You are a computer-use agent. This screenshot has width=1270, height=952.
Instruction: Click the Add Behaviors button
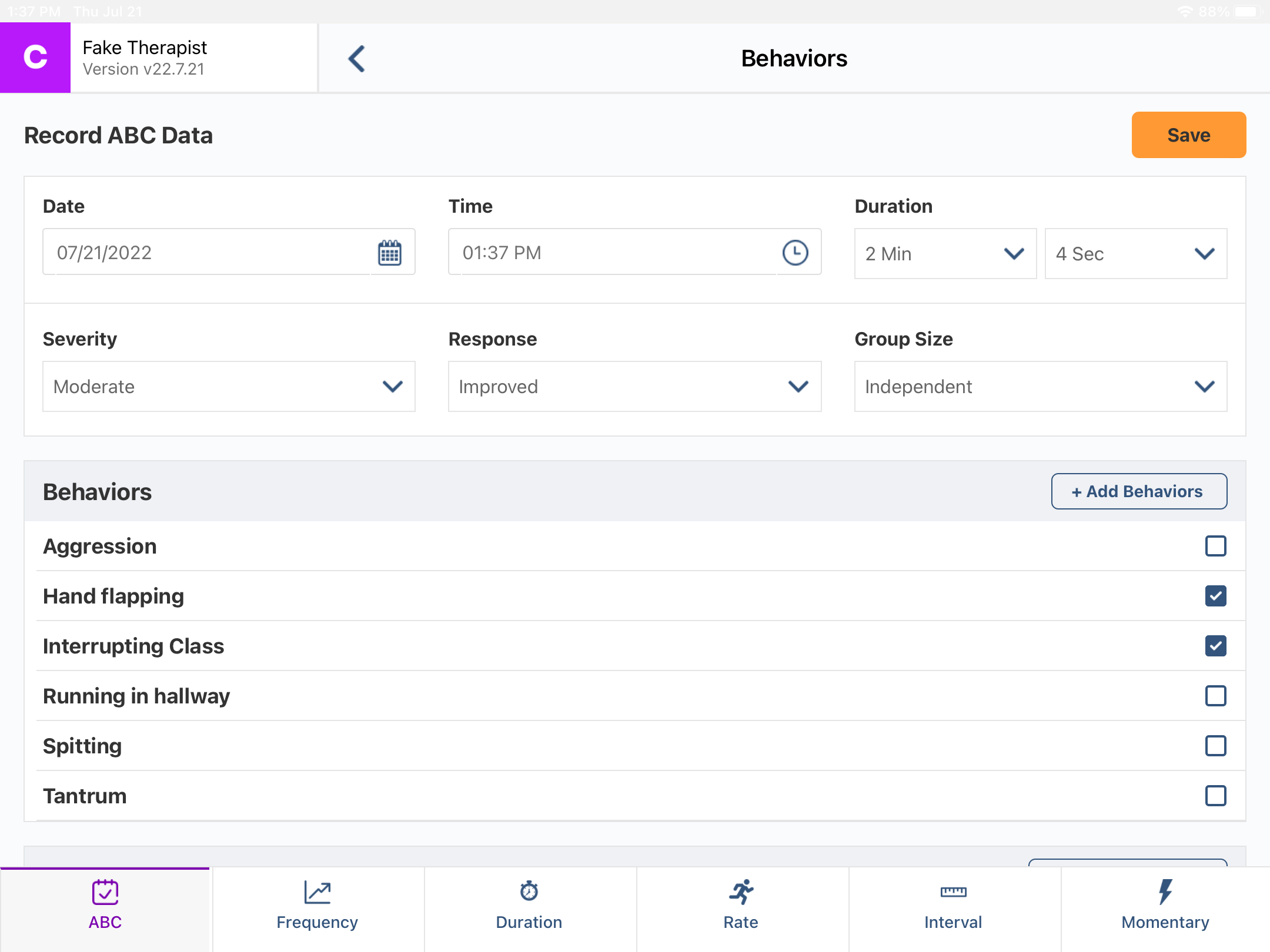coord(1138,491)
